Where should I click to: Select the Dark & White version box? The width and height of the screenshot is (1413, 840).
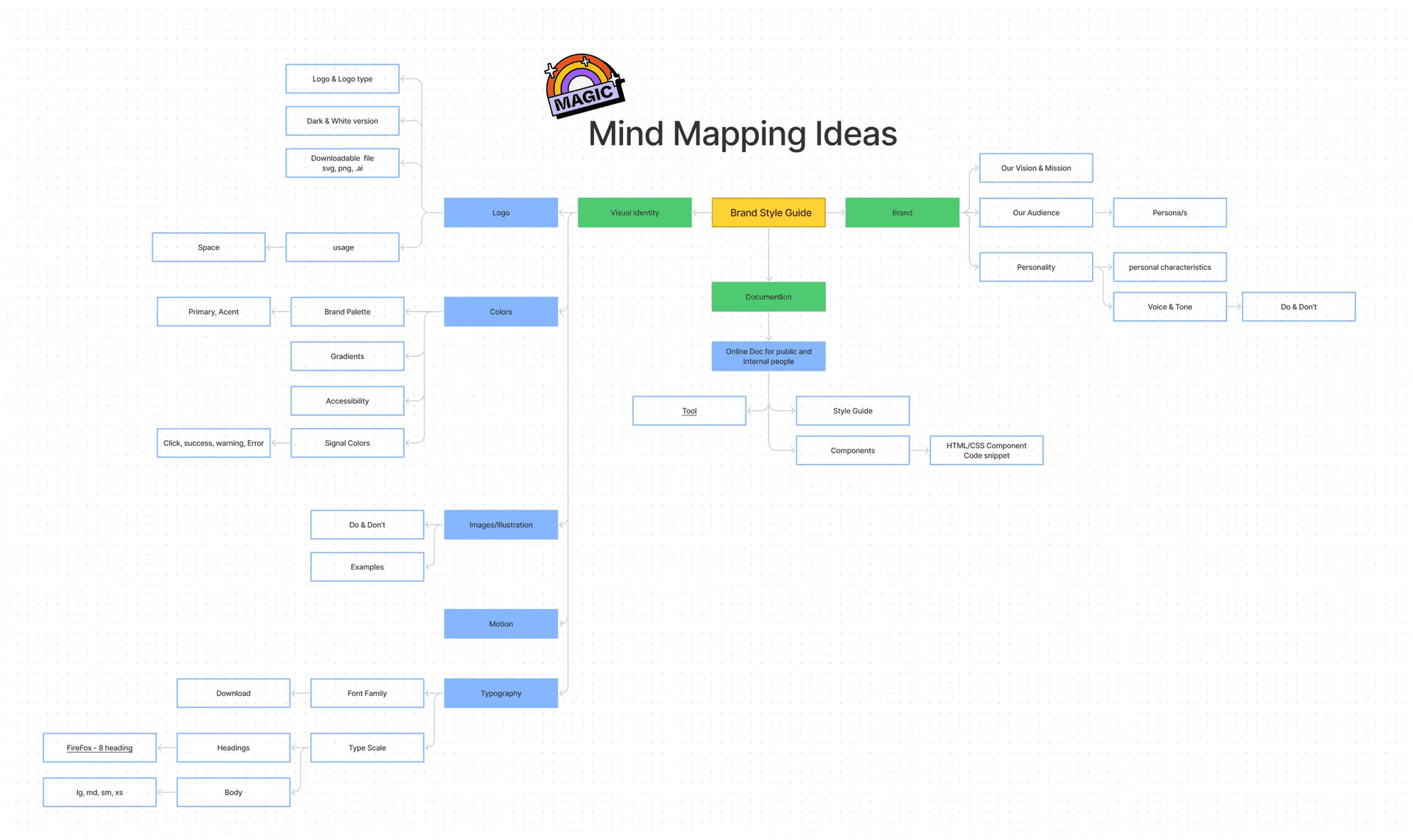point(343,121)
